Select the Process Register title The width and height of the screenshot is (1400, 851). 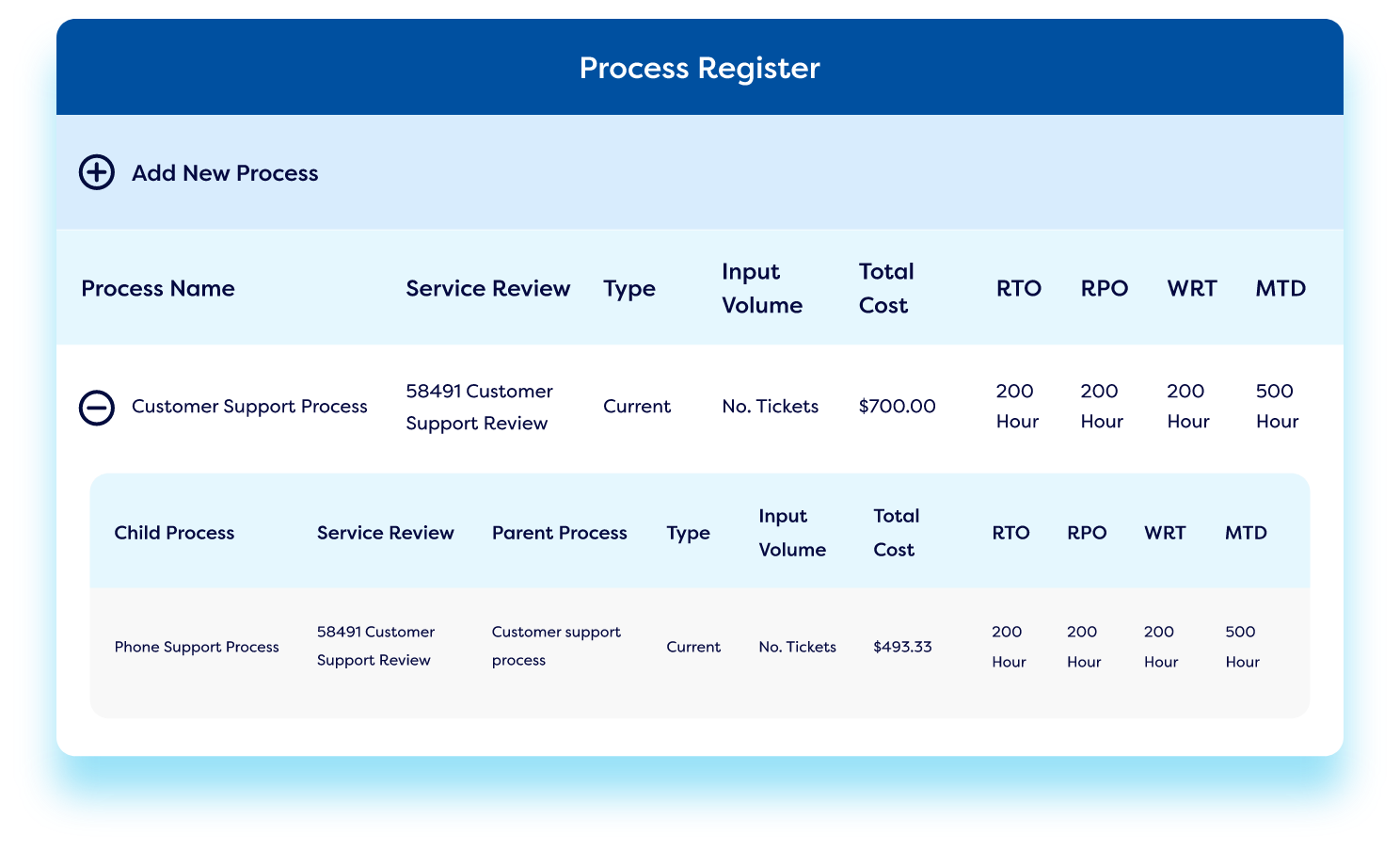(x=700, y=68)
